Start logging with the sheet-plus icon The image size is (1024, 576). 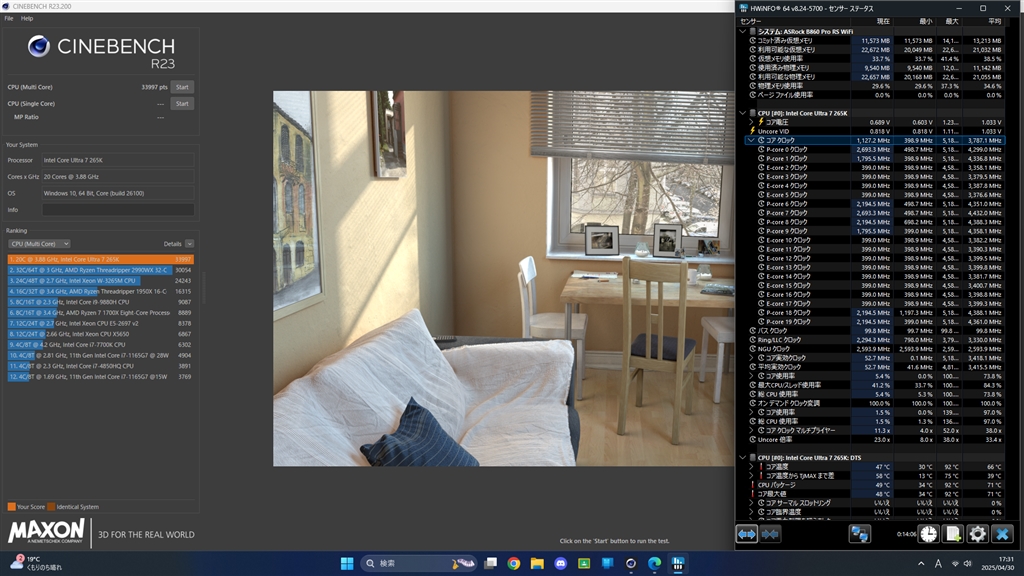click(x=953, y=534)
